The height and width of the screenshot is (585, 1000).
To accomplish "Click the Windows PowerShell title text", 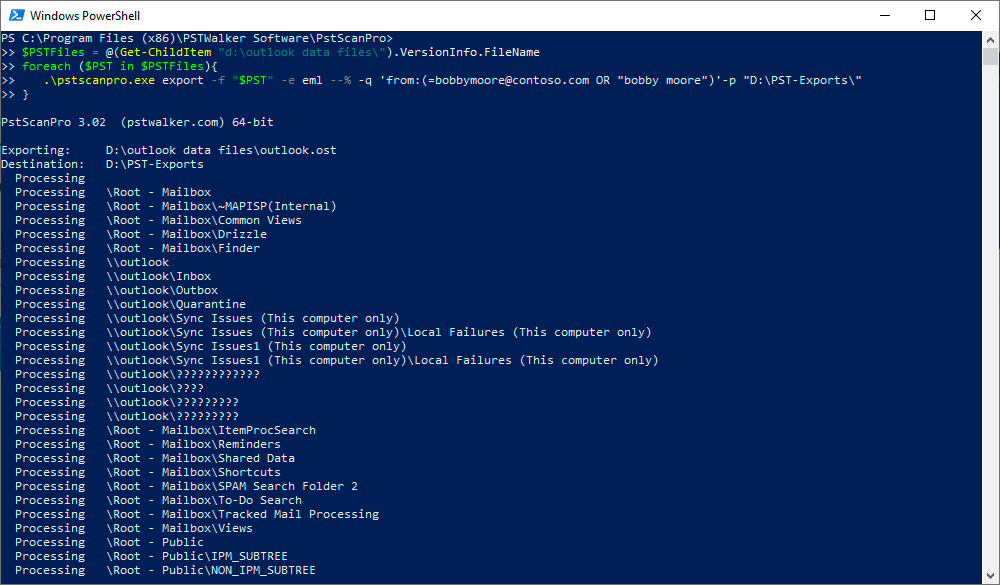I will coord(84,16).
